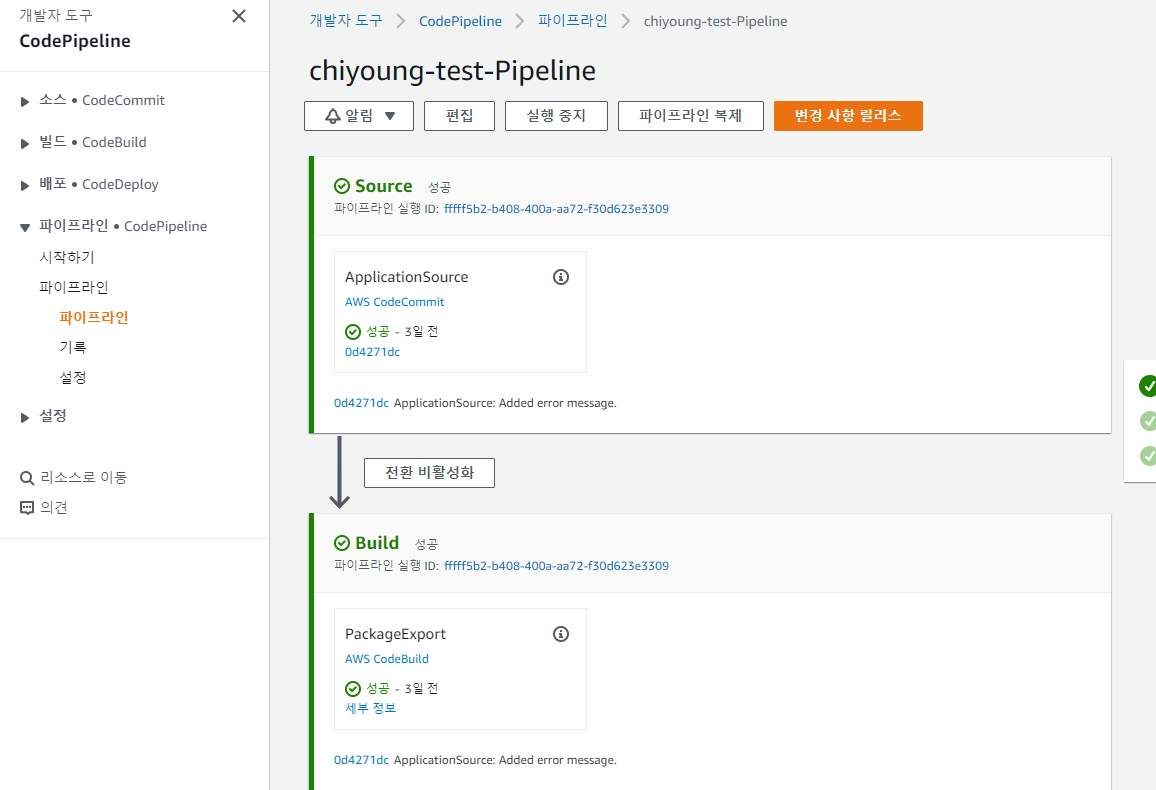Expand the 소스 CodeCommit section
The height and width of the screenshot is (790, 1156).
coord(25,101)
